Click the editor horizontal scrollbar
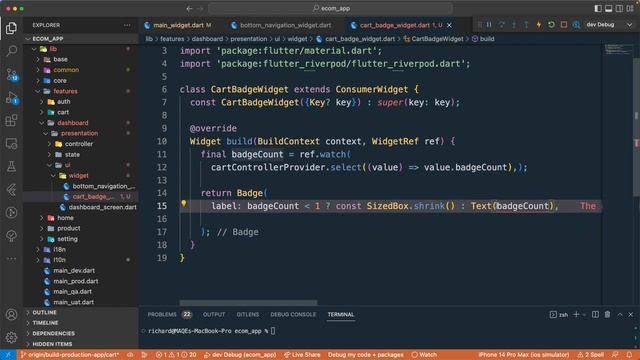Viewport: 640px width, 360px height. coord(248,303)
